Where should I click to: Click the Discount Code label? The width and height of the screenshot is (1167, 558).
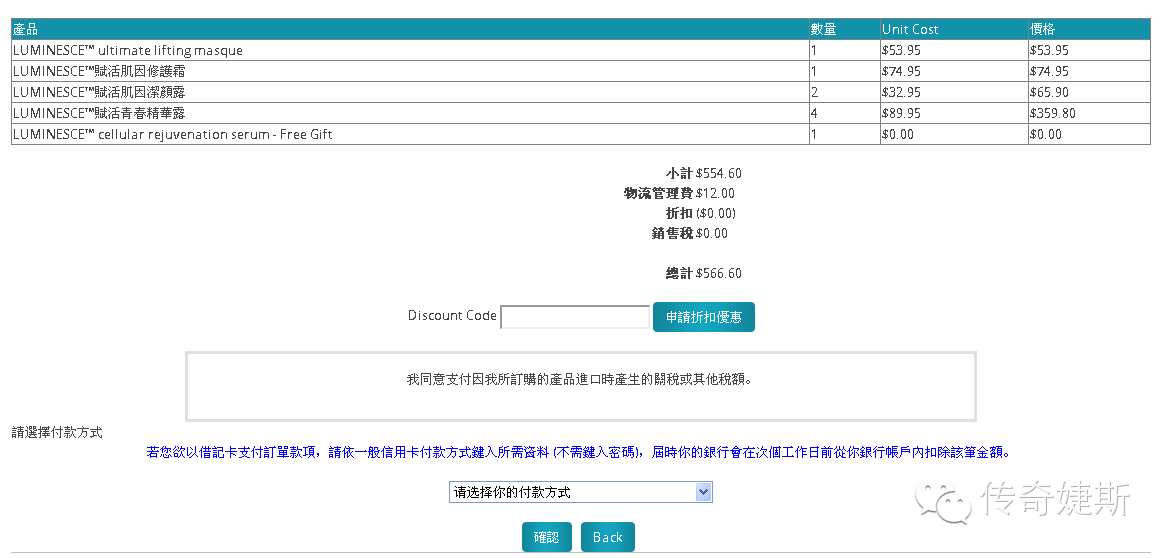452,315
